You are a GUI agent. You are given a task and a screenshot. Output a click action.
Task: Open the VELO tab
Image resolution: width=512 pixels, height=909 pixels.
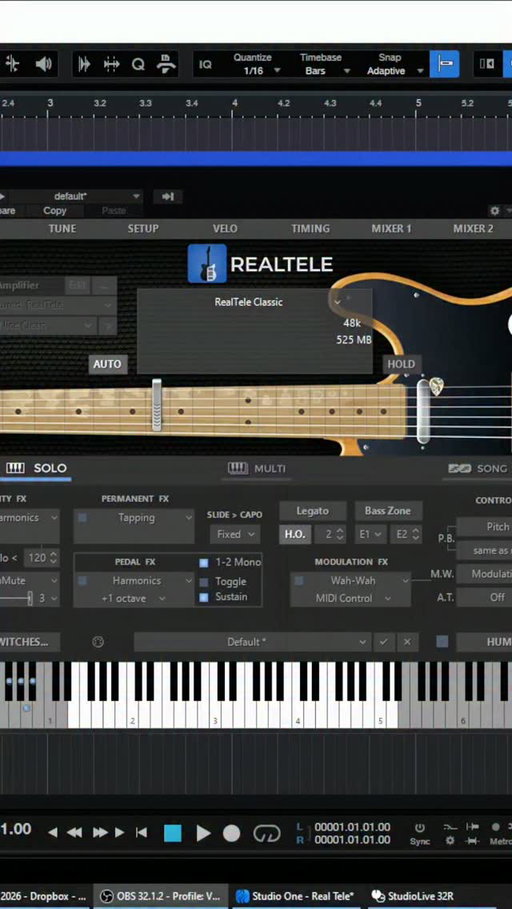click(x=225, y=228)
